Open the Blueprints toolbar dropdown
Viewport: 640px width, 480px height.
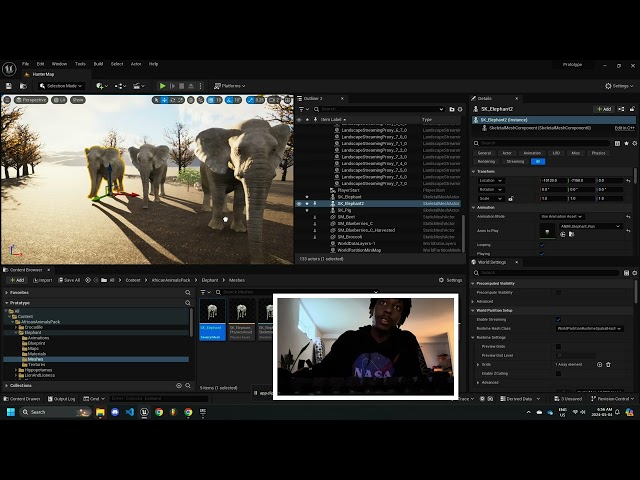(x=120, y=86)
